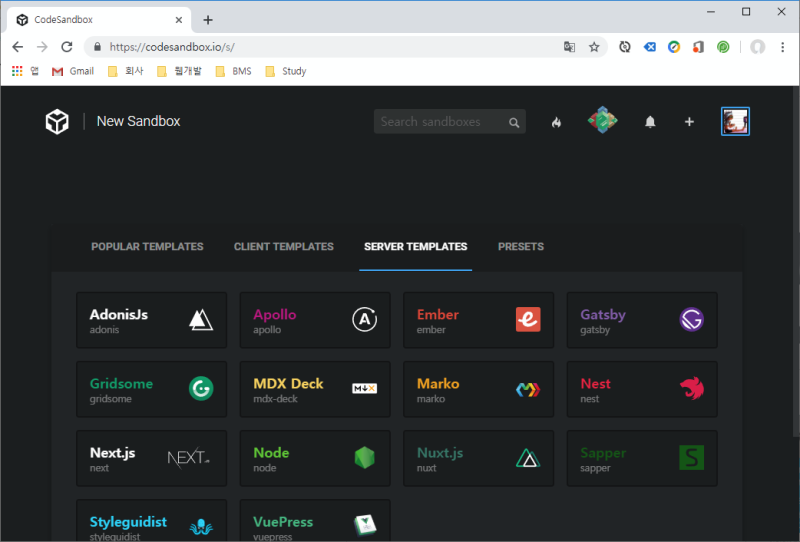Click the red Nest cat logo

point(692,389)
